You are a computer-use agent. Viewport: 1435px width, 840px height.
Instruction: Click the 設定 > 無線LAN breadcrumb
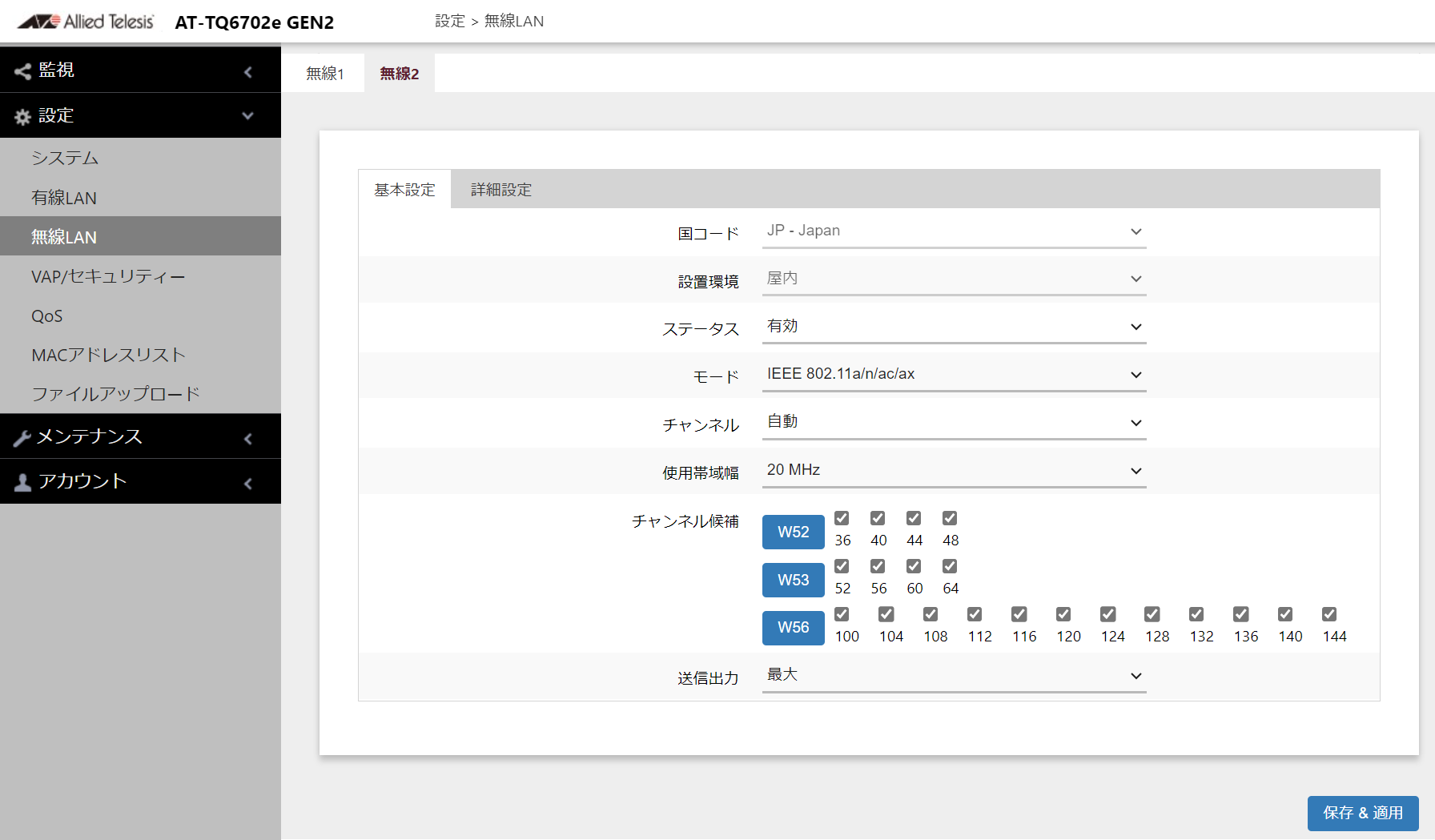pos(489,22)
